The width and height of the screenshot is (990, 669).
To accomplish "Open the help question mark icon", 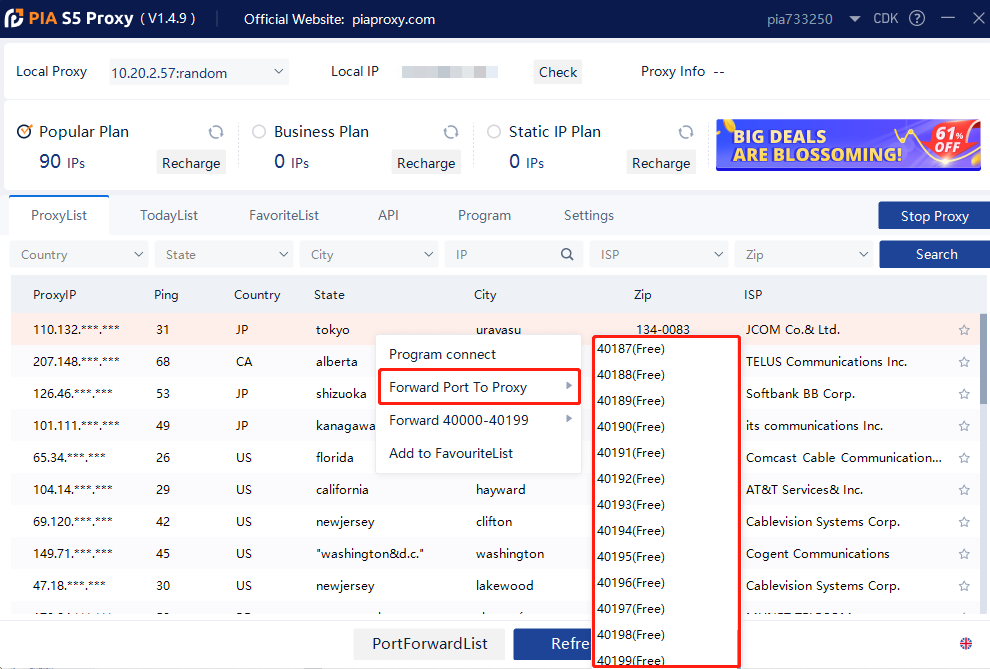I will point(917,18).
